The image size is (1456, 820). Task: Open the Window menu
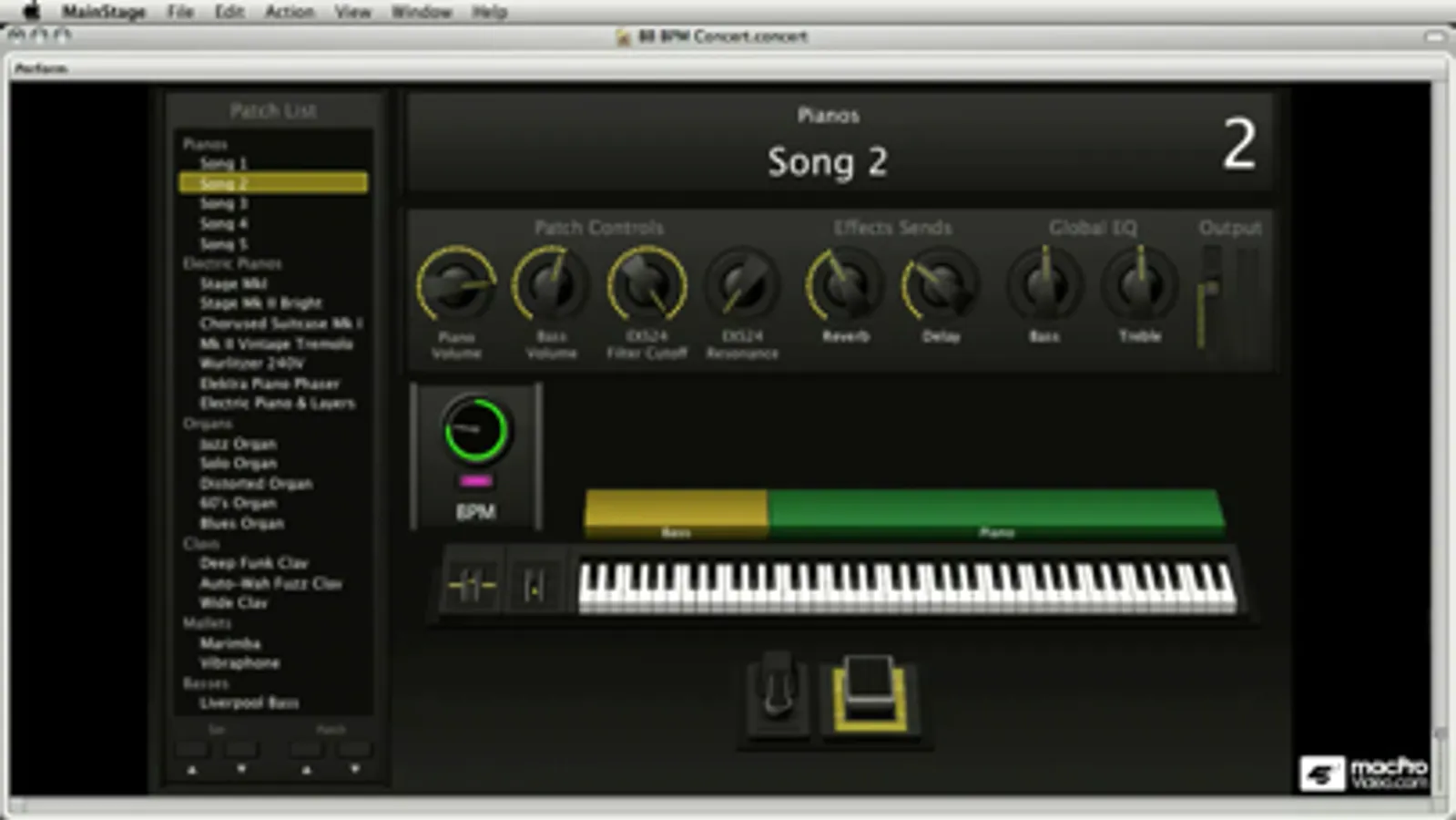pos(422,12)
